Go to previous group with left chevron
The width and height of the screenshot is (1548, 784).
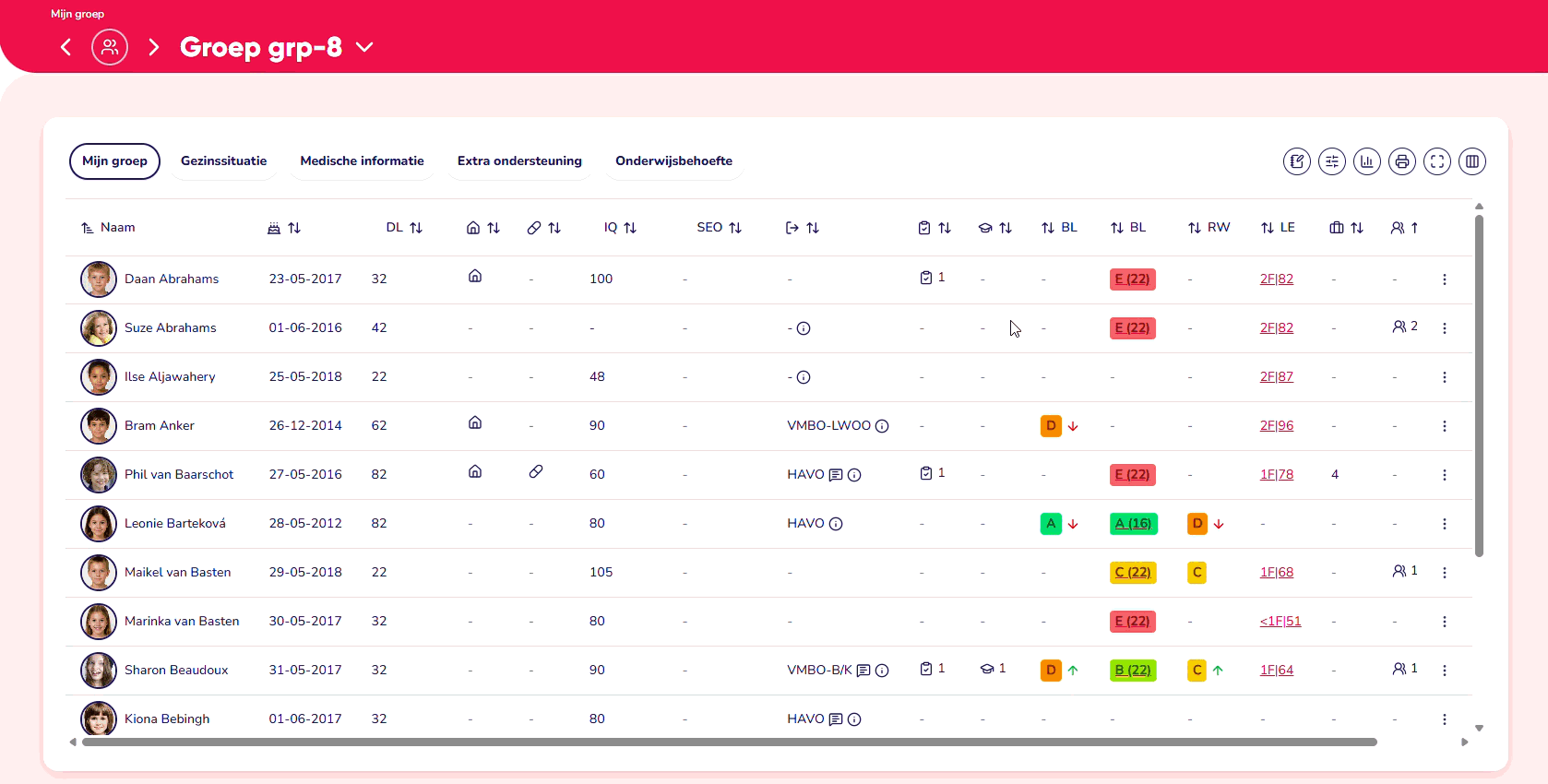pos(65,47)
